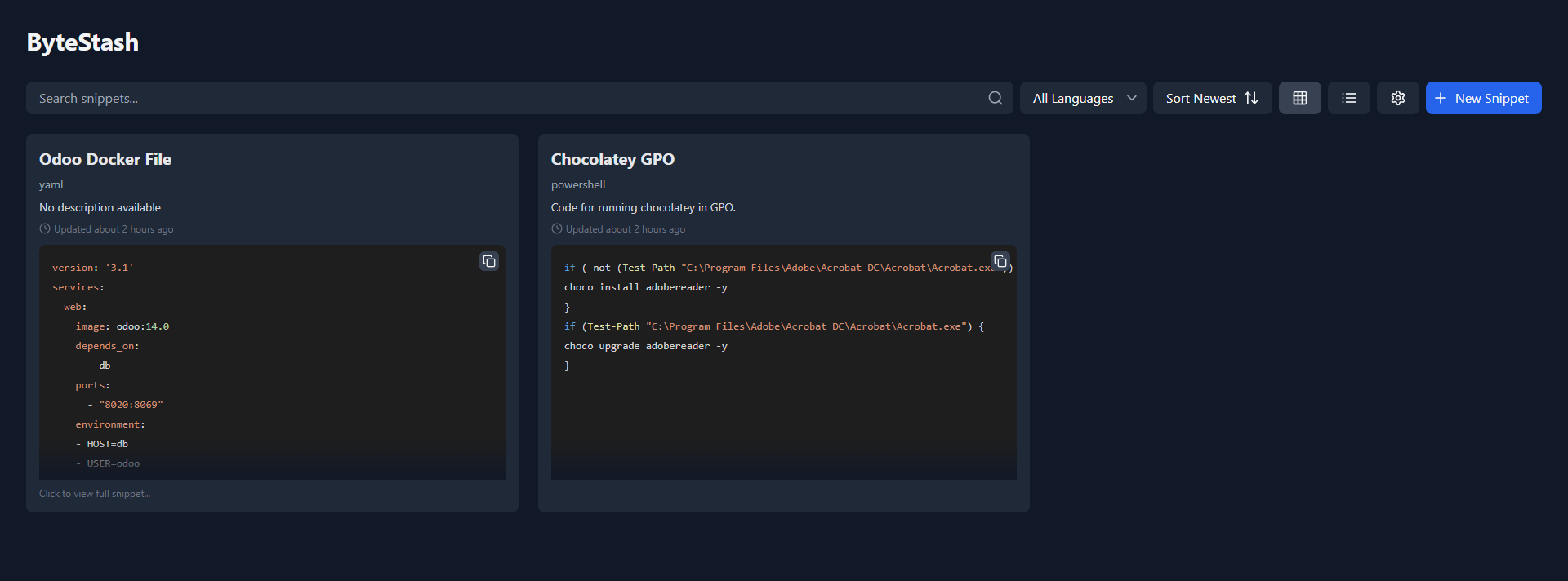1568x581 pixels.
Task: Click the up-down arrows sort icon
Action: click(1251, 98)
